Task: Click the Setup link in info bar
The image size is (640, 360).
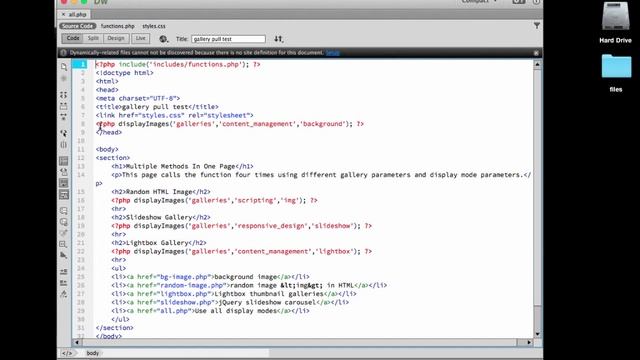Action: coord(333,53)
